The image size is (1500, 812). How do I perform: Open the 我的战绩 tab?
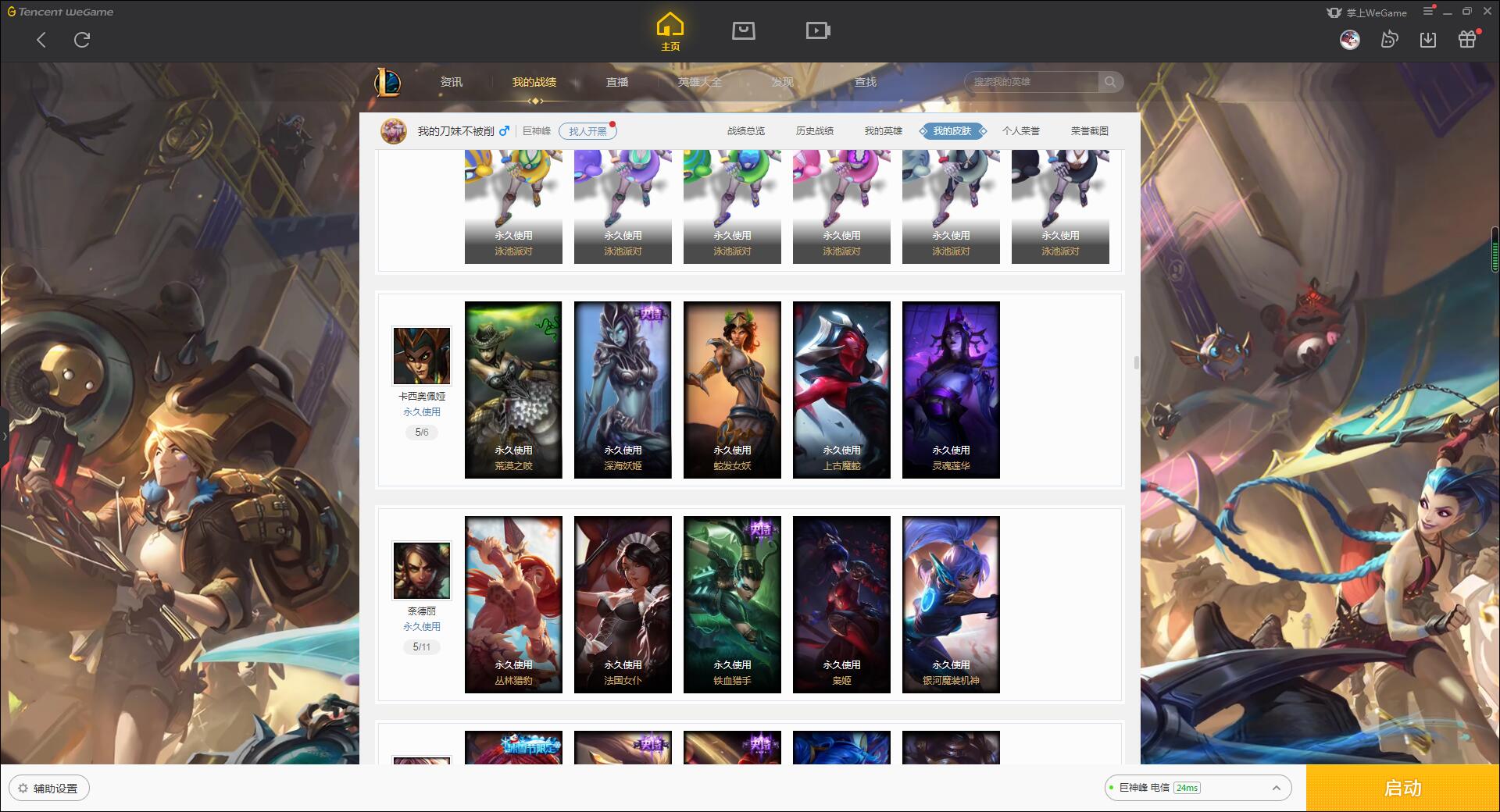534,82
